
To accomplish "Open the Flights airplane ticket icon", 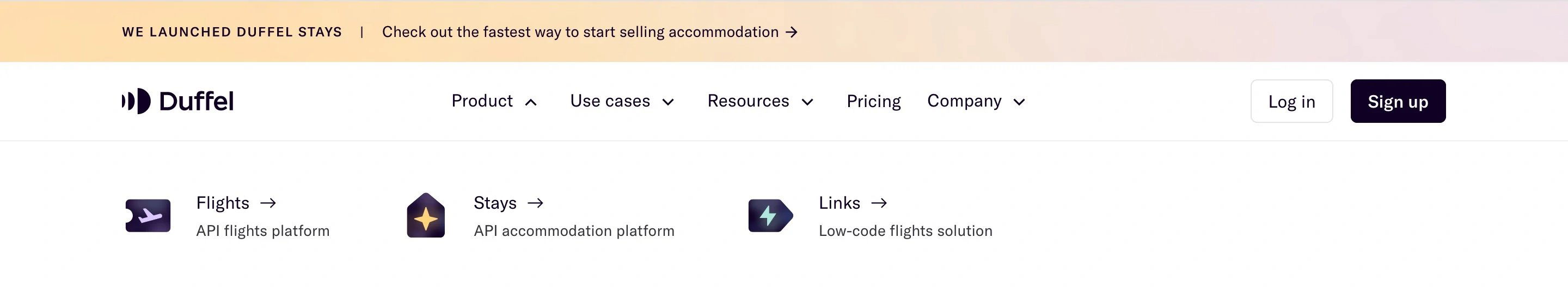I will click(x=148, y=216).
